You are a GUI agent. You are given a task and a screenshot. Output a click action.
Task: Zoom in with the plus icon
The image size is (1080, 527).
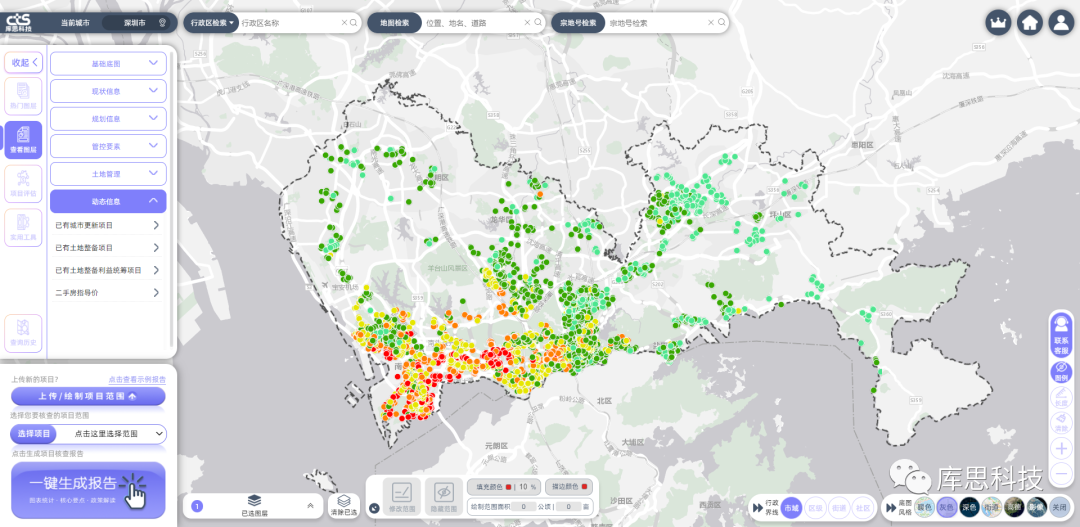[1061, 448]
